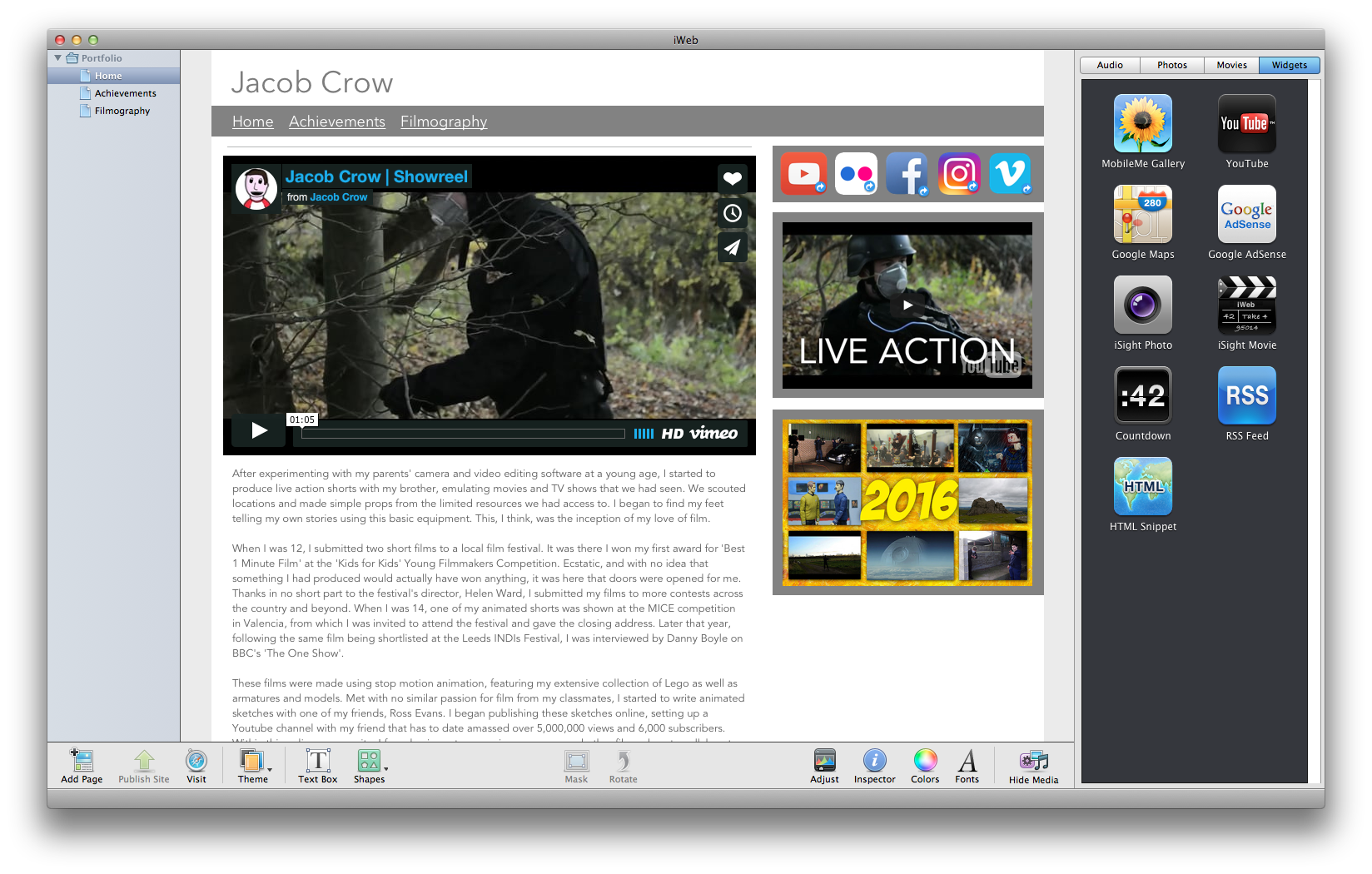
Task: Switch to the Widgets media tab
Action: [1290, 65]
